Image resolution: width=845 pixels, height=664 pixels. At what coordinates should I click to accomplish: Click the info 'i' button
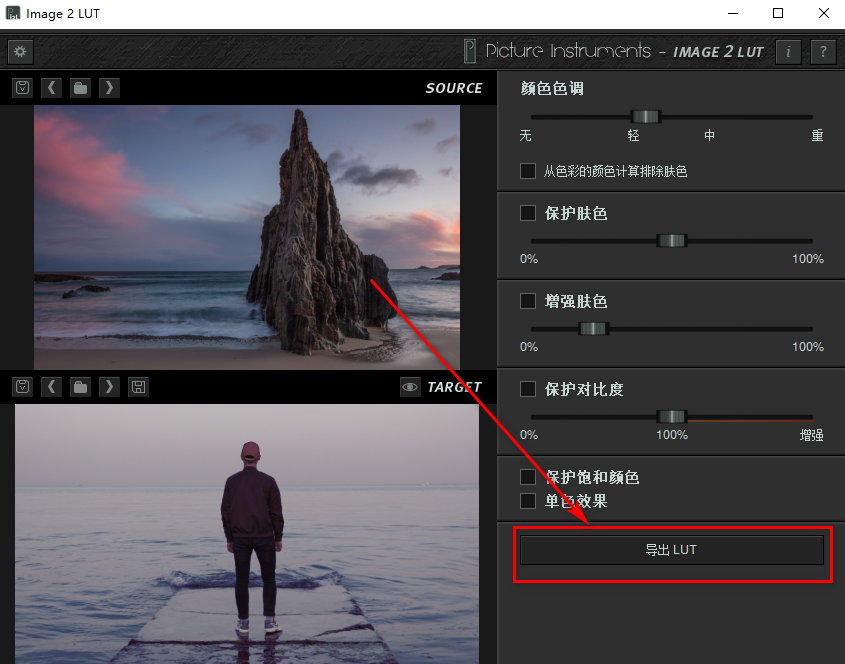pyautogui.click(x=788, y=52)
